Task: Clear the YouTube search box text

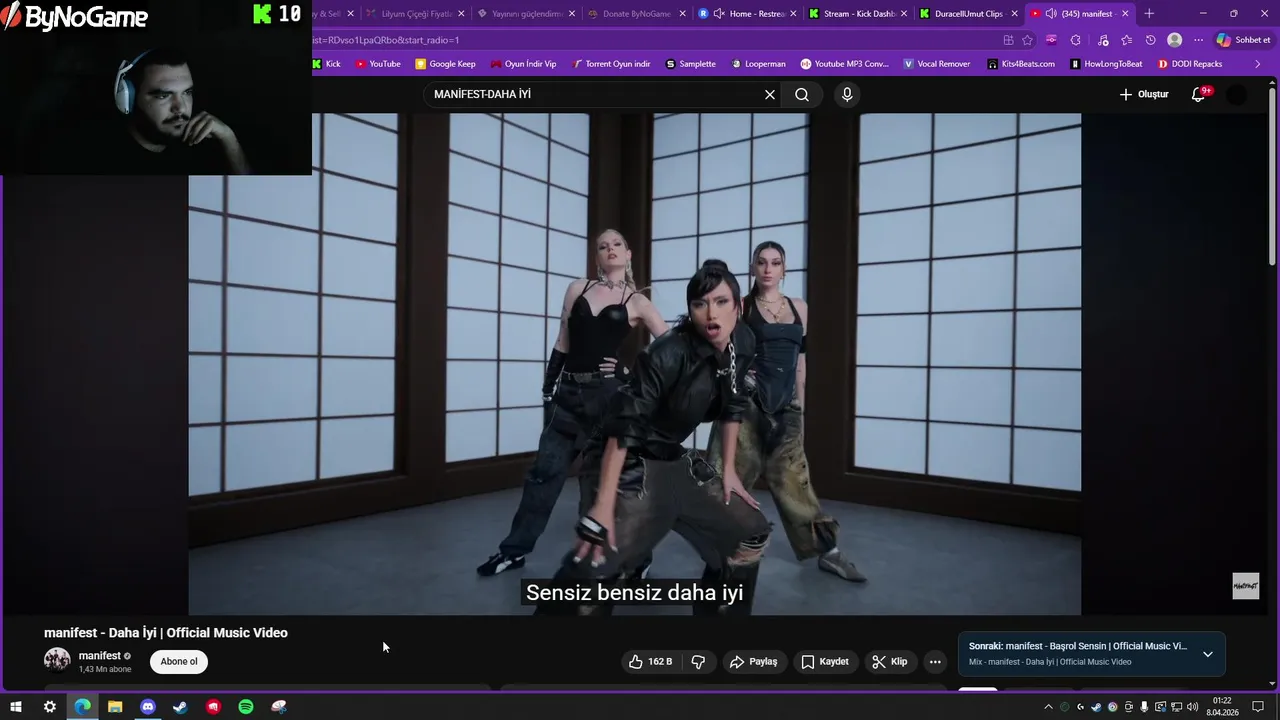Action: click(770, 94)
